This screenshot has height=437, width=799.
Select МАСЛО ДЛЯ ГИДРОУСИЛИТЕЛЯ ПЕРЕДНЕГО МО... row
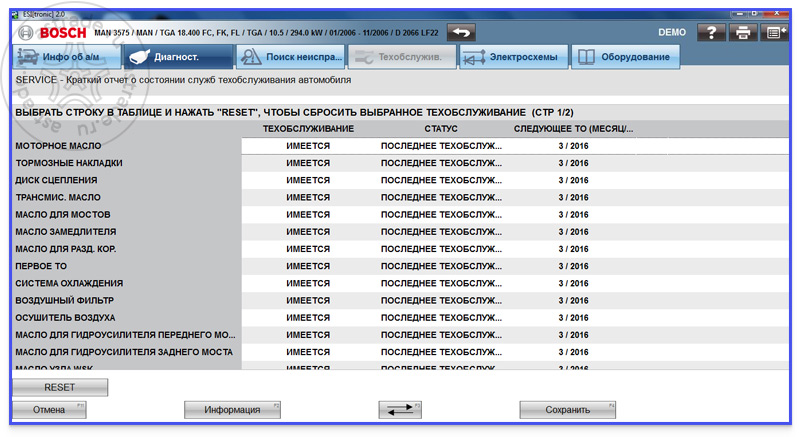point(401,335)
